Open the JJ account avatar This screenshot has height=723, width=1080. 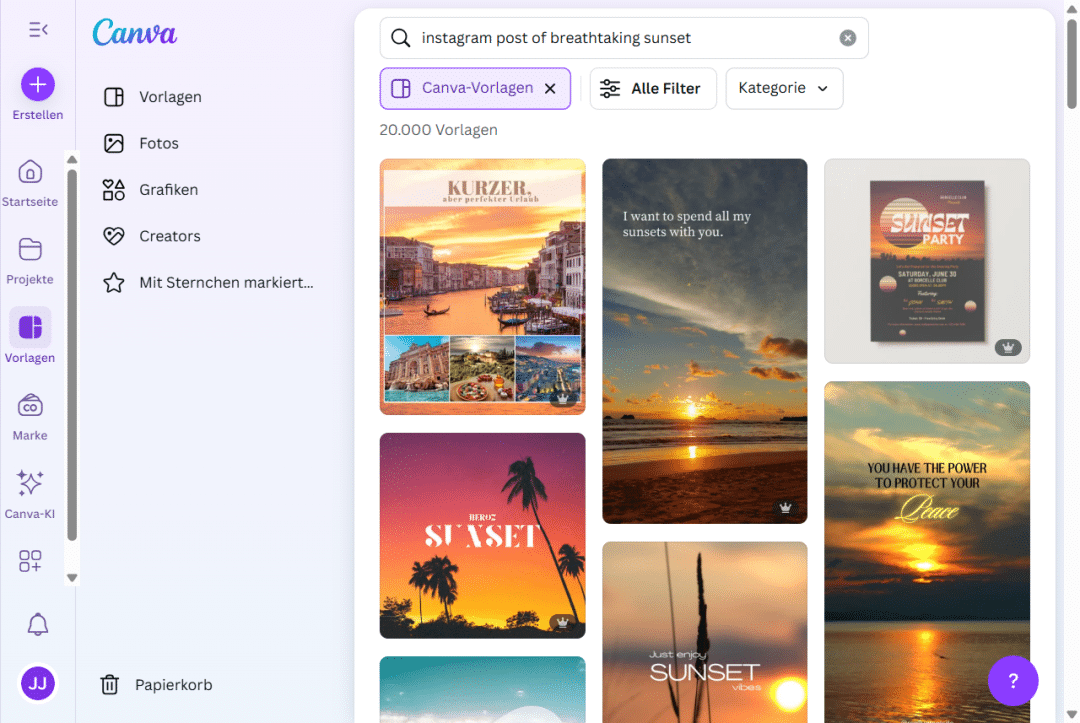[x=38, y=683]
